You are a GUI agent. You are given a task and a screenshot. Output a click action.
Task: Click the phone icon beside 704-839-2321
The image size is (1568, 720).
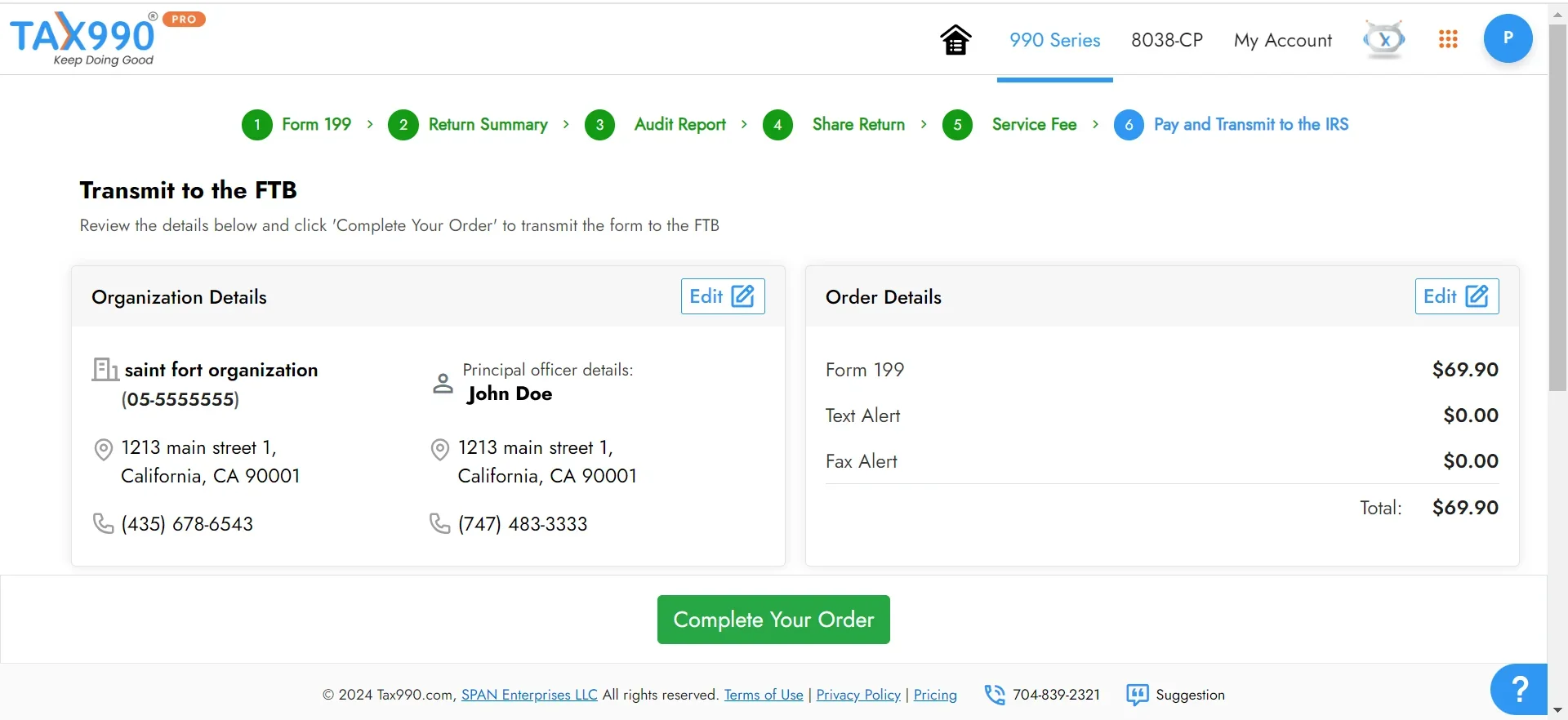point(995,695)
